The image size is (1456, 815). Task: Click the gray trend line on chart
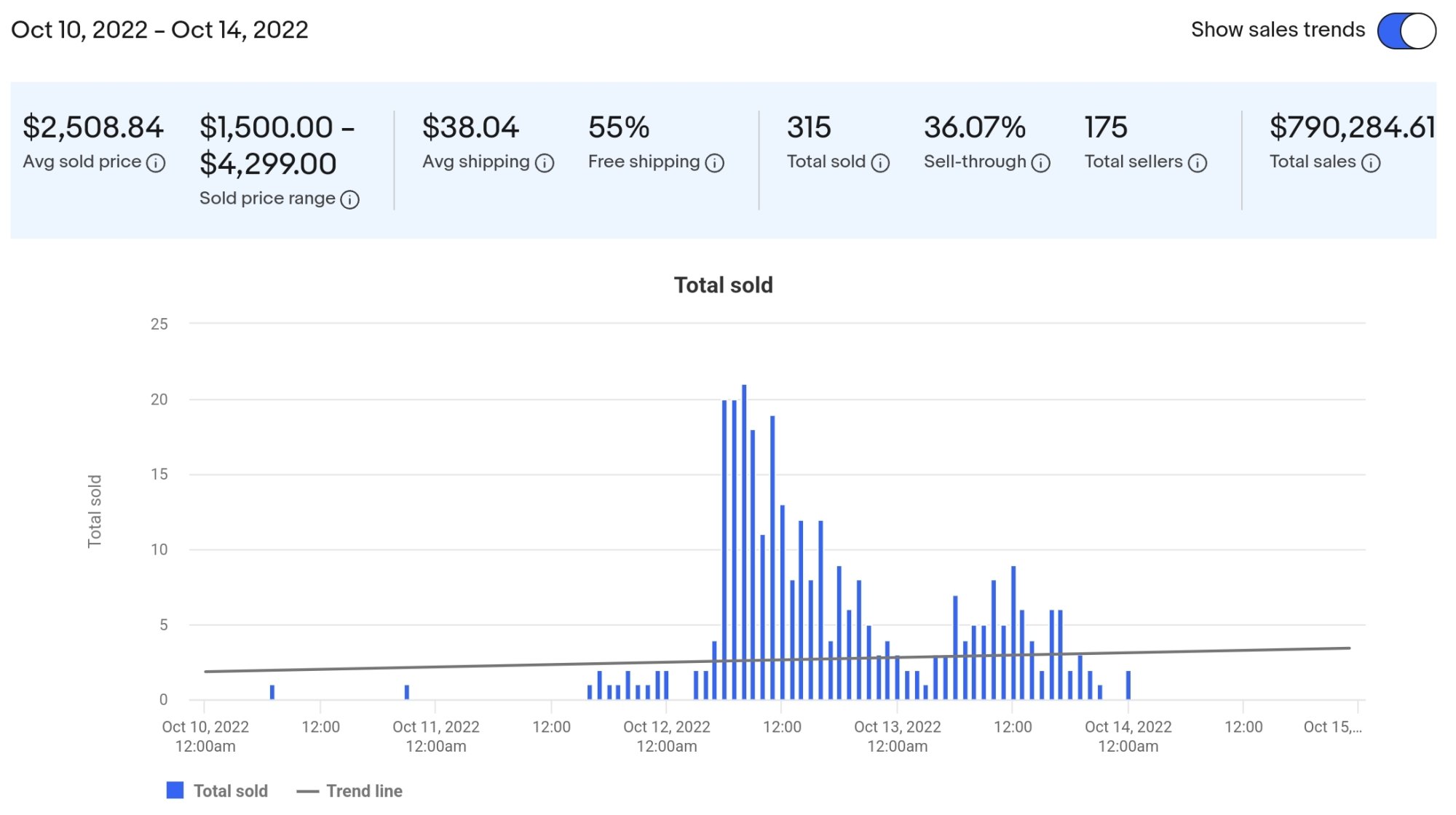(777, 659)
